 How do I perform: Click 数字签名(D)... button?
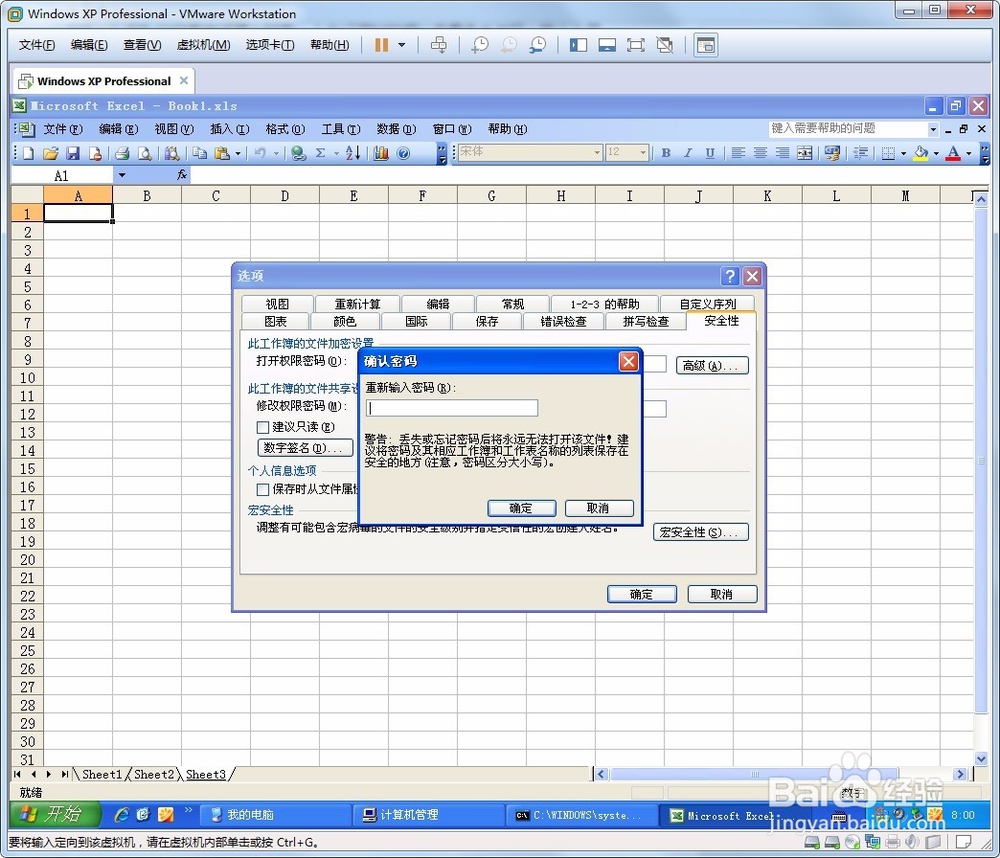pyautogui.click(x=305, y=448)
